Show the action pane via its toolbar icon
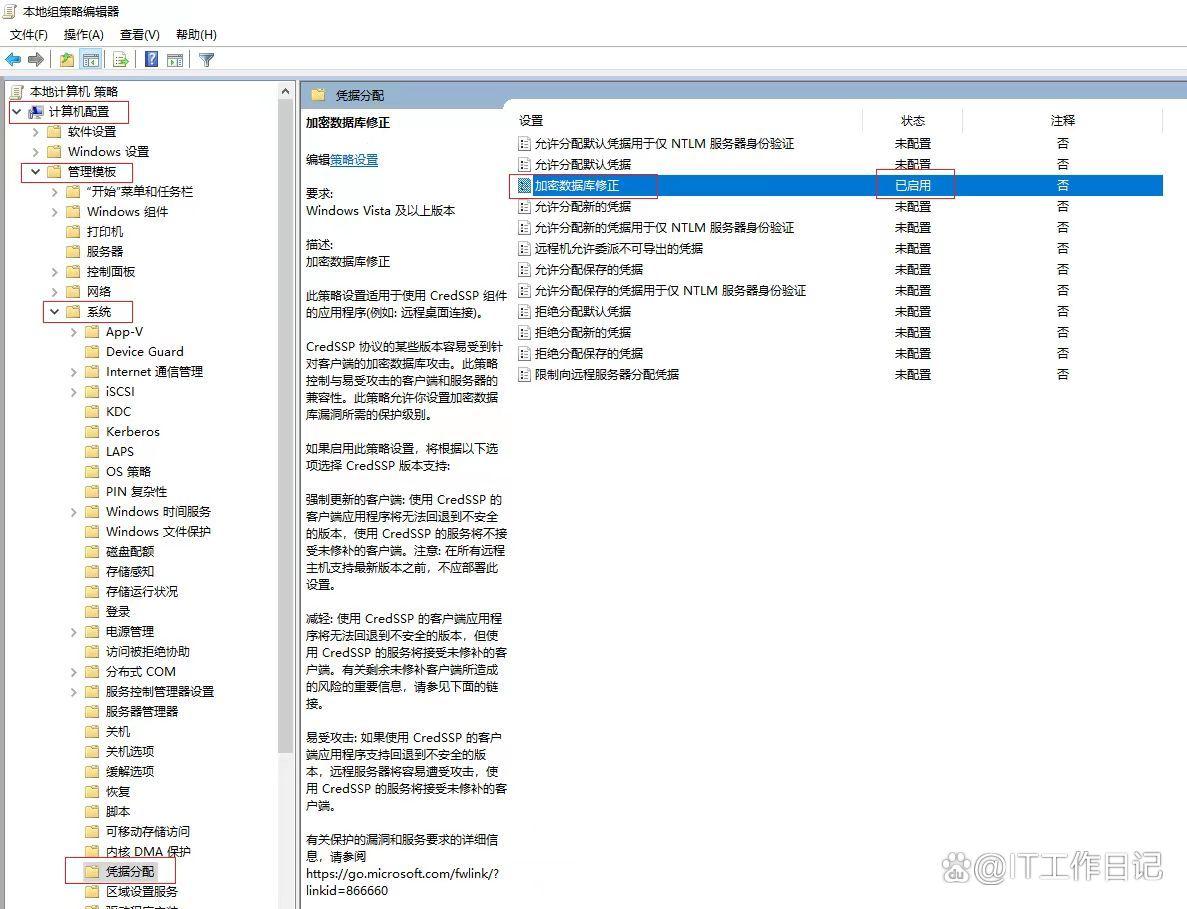 click(176, 59)
